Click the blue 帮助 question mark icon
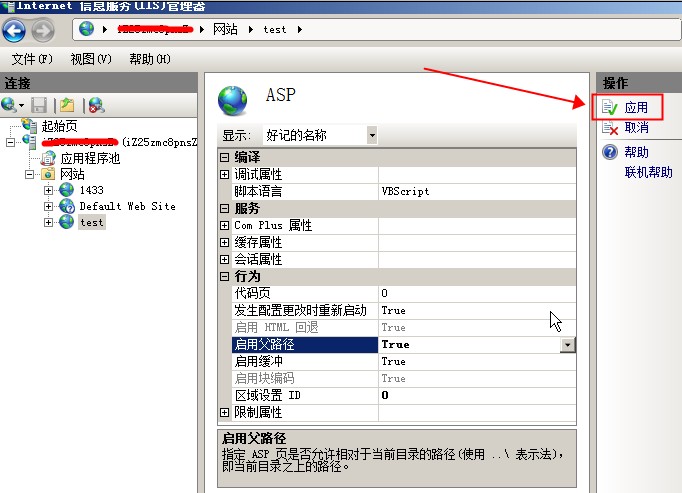This screenshot has width=682, height=493. pyautogui.click(x=609, y=153)
